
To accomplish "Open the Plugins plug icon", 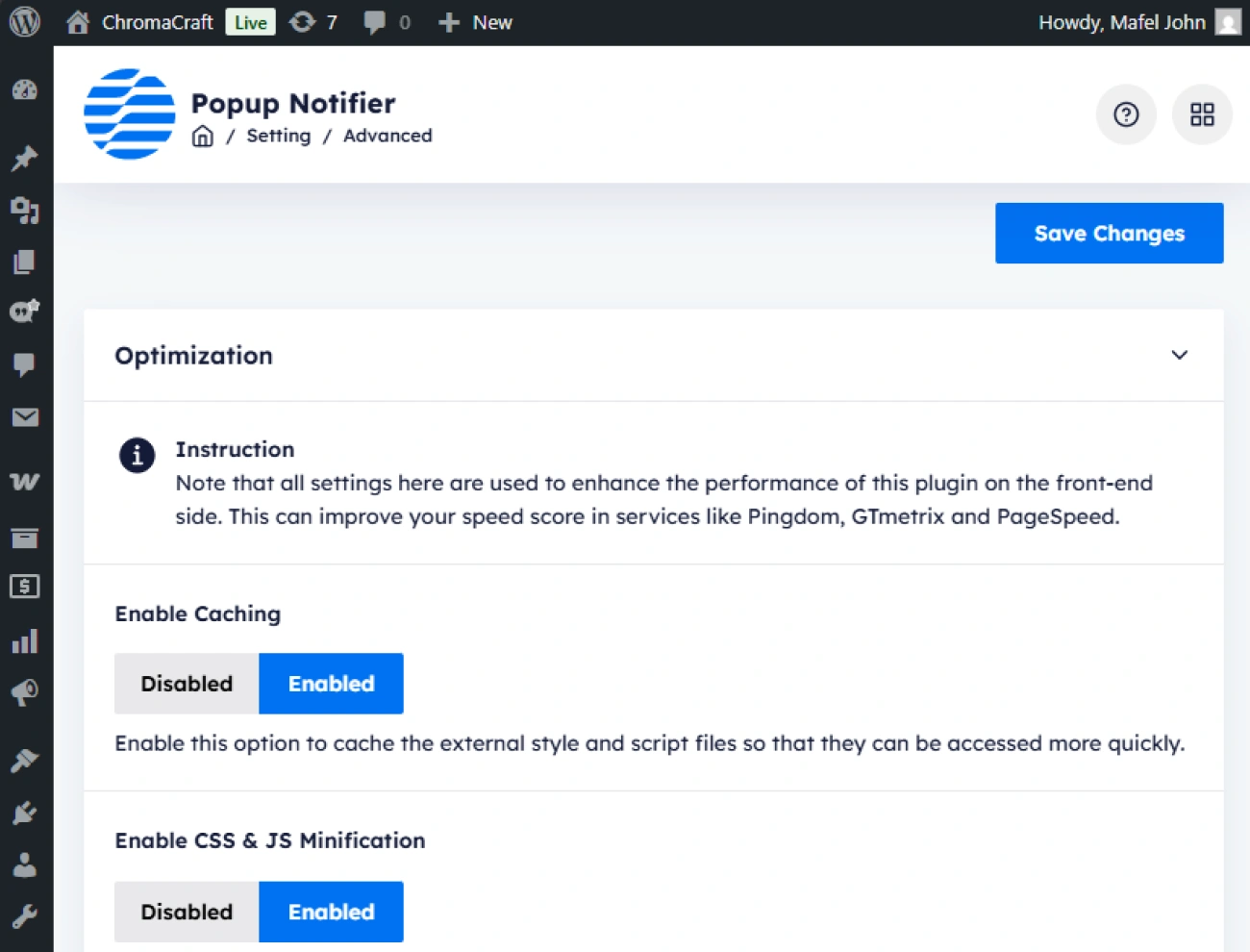I will [25, 813].
